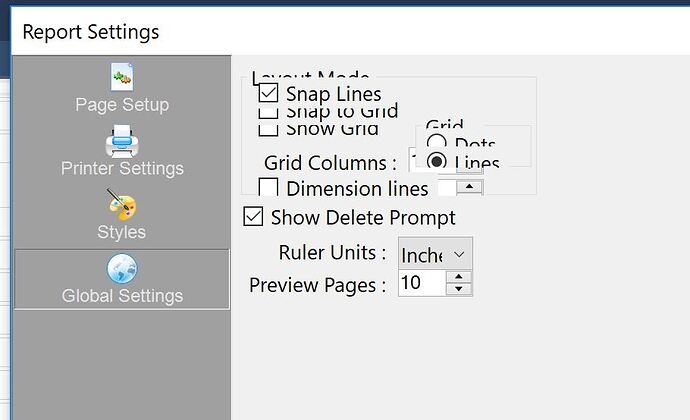Click the Styles text label

coord(121,232)
